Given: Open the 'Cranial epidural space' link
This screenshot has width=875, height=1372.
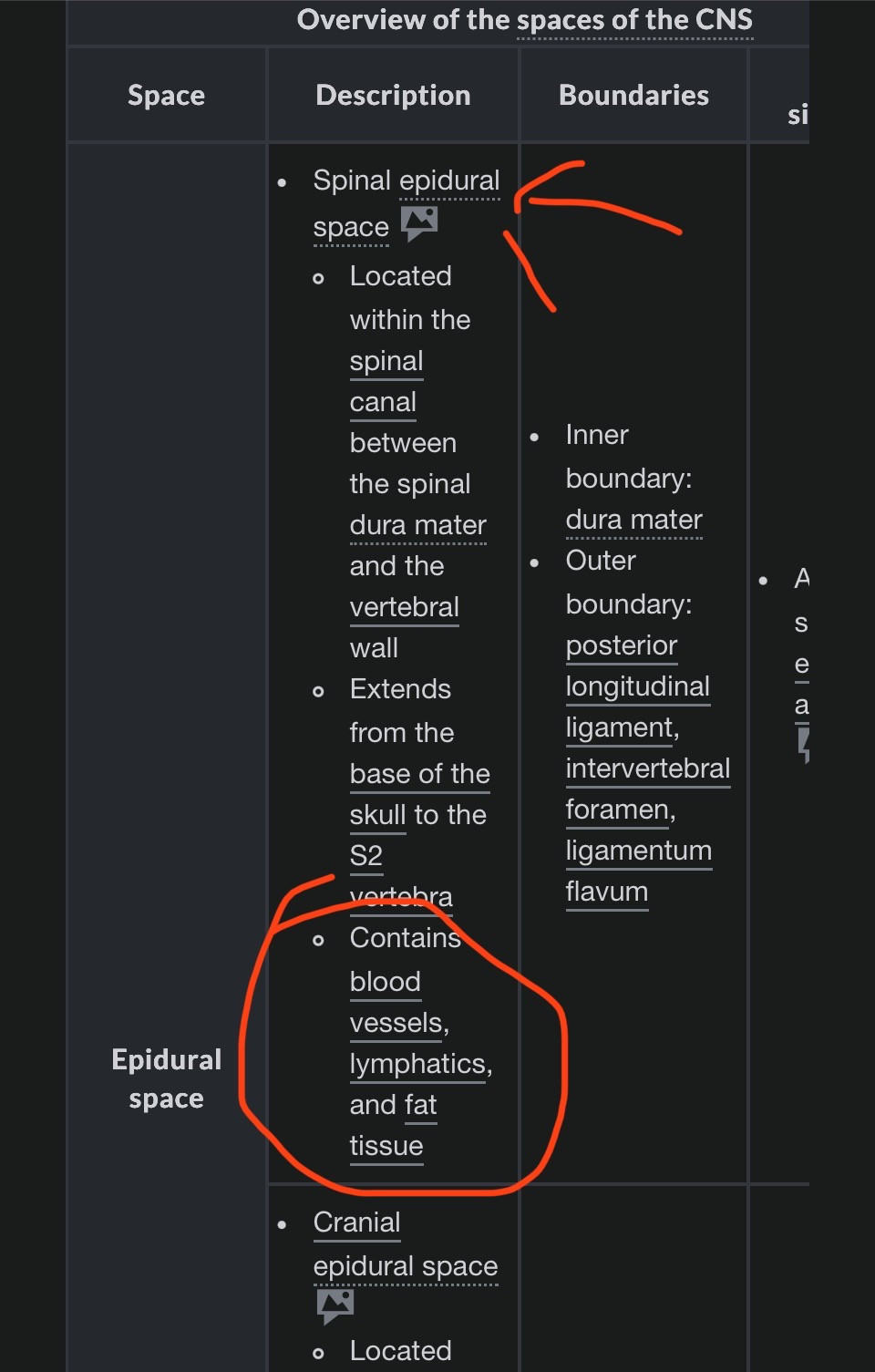Looking at the screenshot, I should tap(406, 1244).
